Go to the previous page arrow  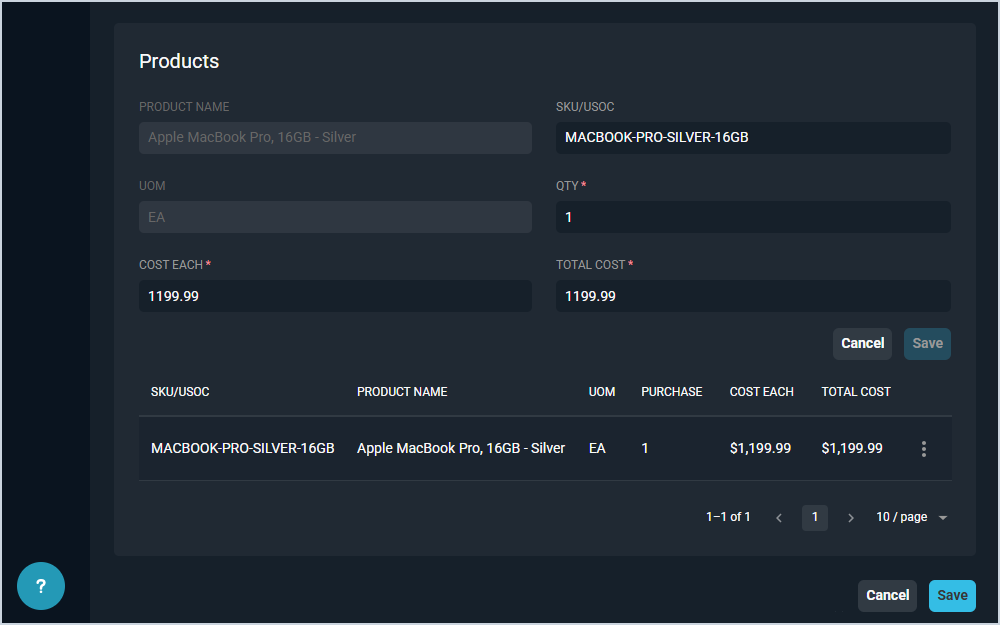tap(779, 518)
